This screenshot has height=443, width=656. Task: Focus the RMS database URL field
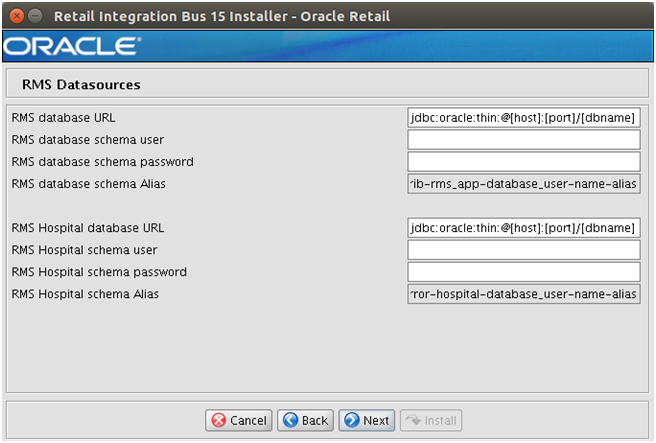(524, 118)
